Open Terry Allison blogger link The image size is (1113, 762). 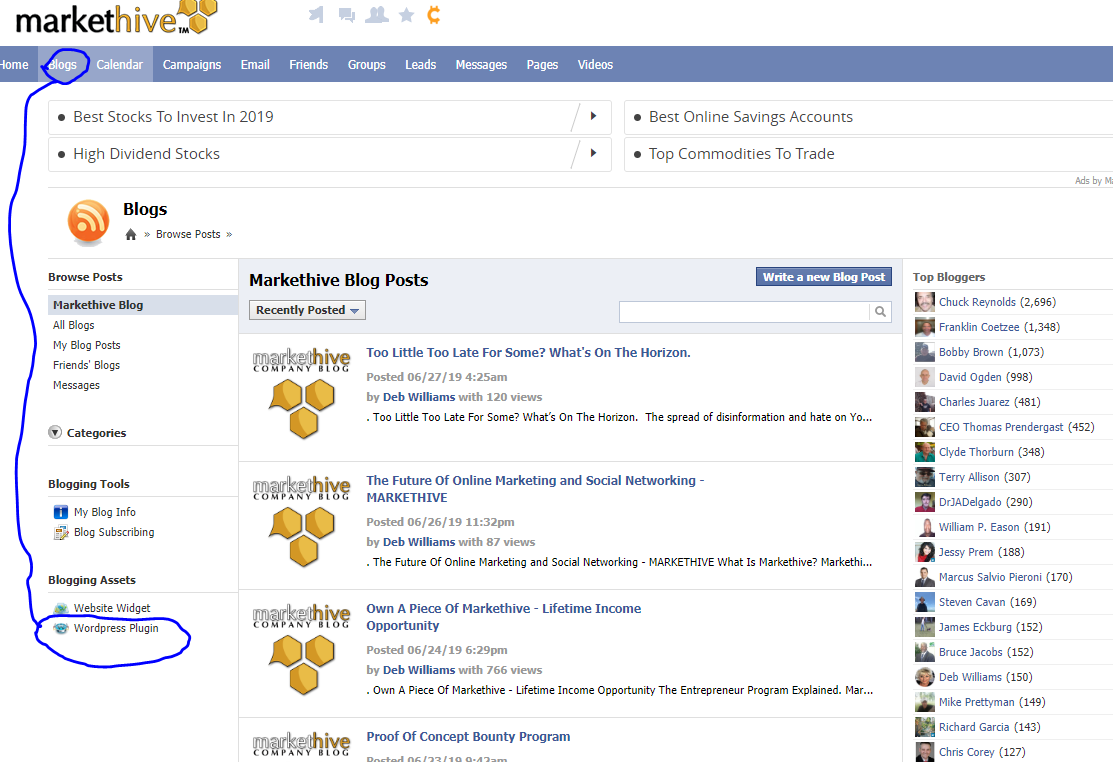pyautogui.click(x=969, y=477)
